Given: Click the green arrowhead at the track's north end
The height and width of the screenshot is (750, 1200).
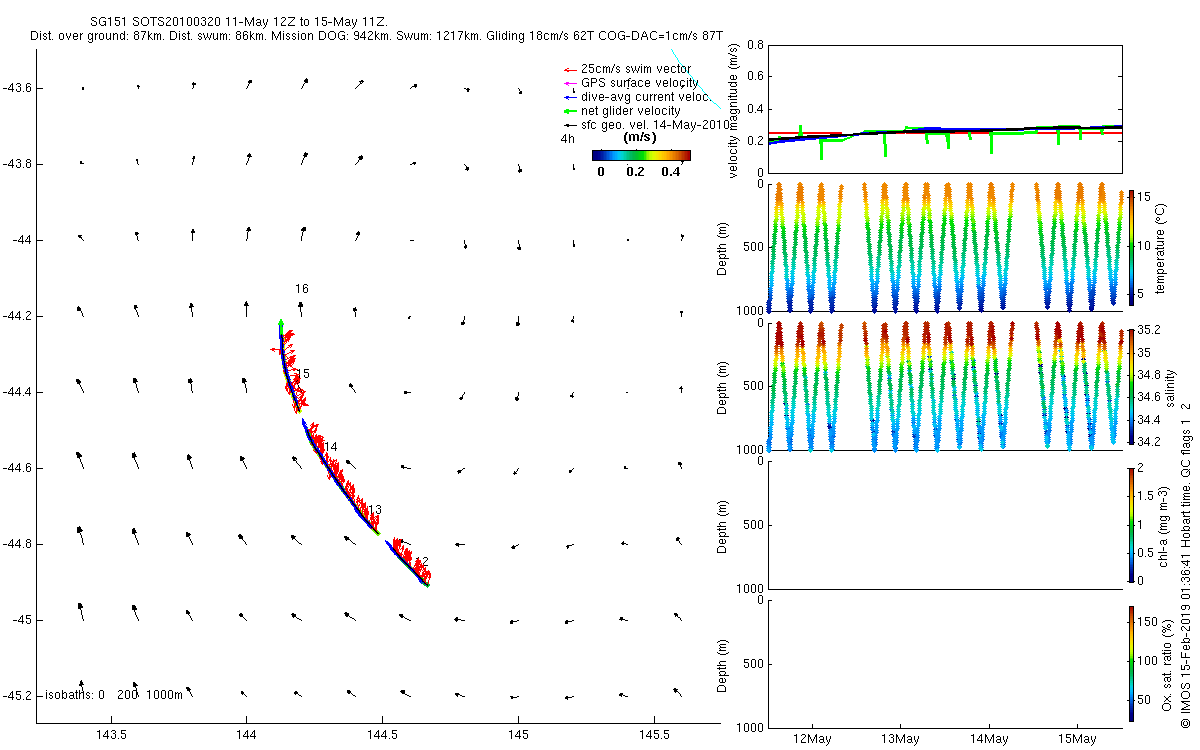Looking at the screenshot, I should (x=281, y=322).
